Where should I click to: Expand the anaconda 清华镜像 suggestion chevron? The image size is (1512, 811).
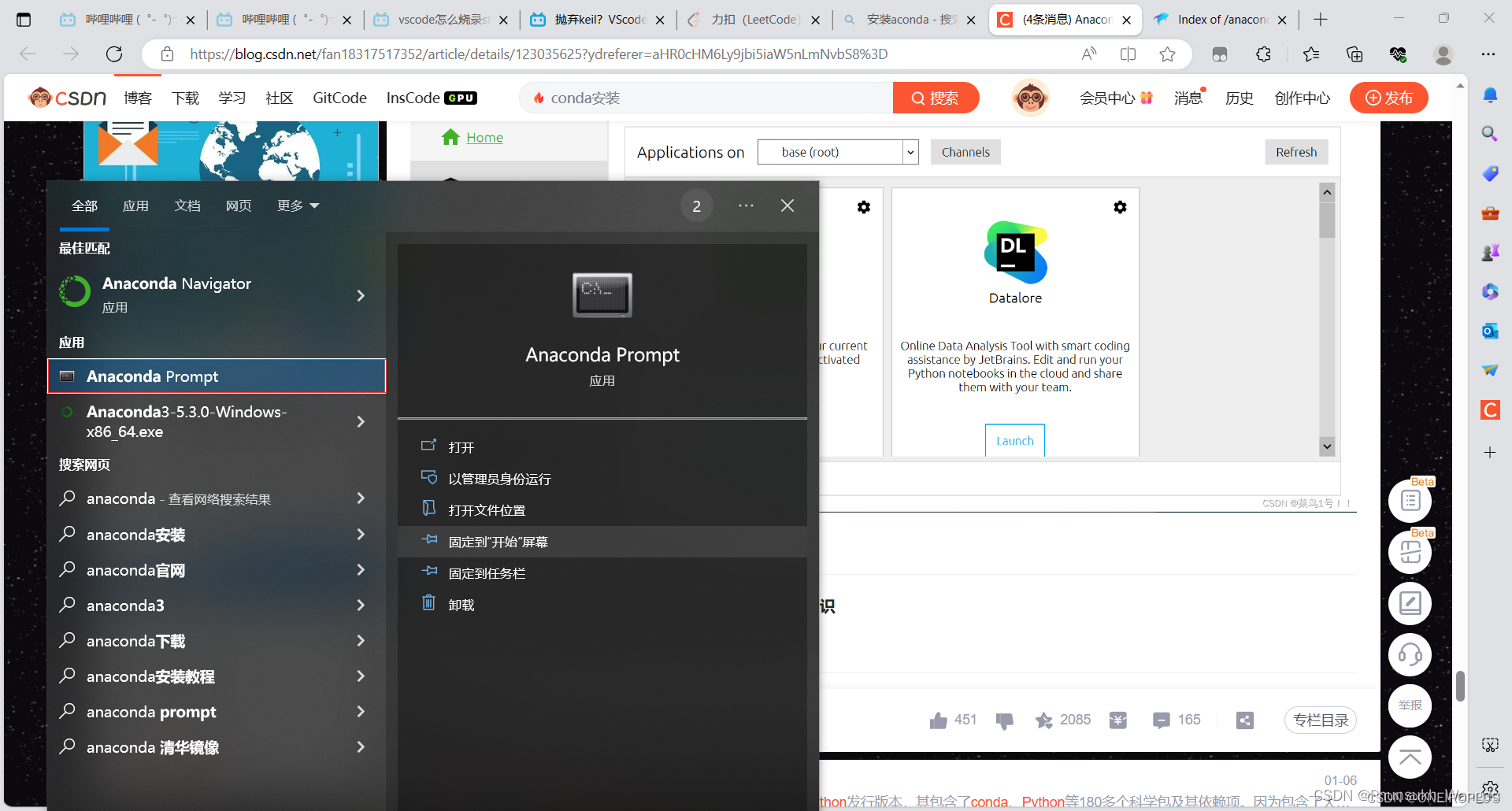361,746
